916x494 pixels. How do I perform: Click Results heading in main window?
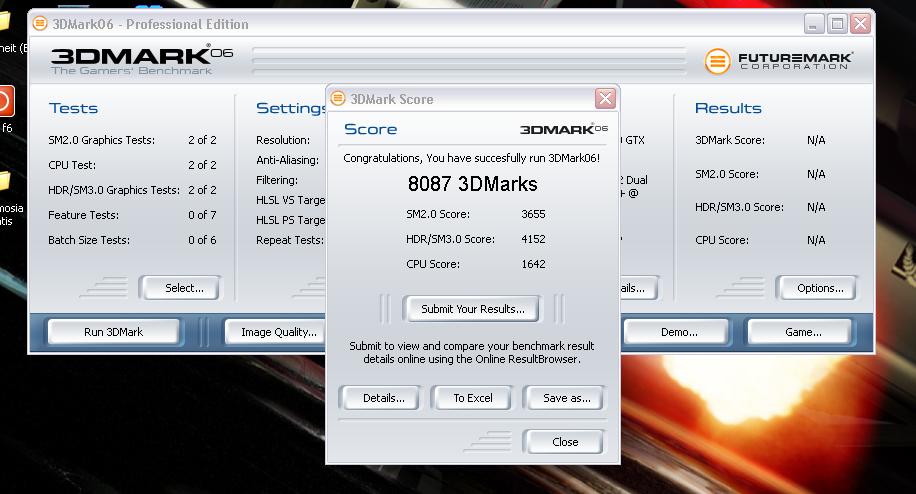(x=728, y=108)
